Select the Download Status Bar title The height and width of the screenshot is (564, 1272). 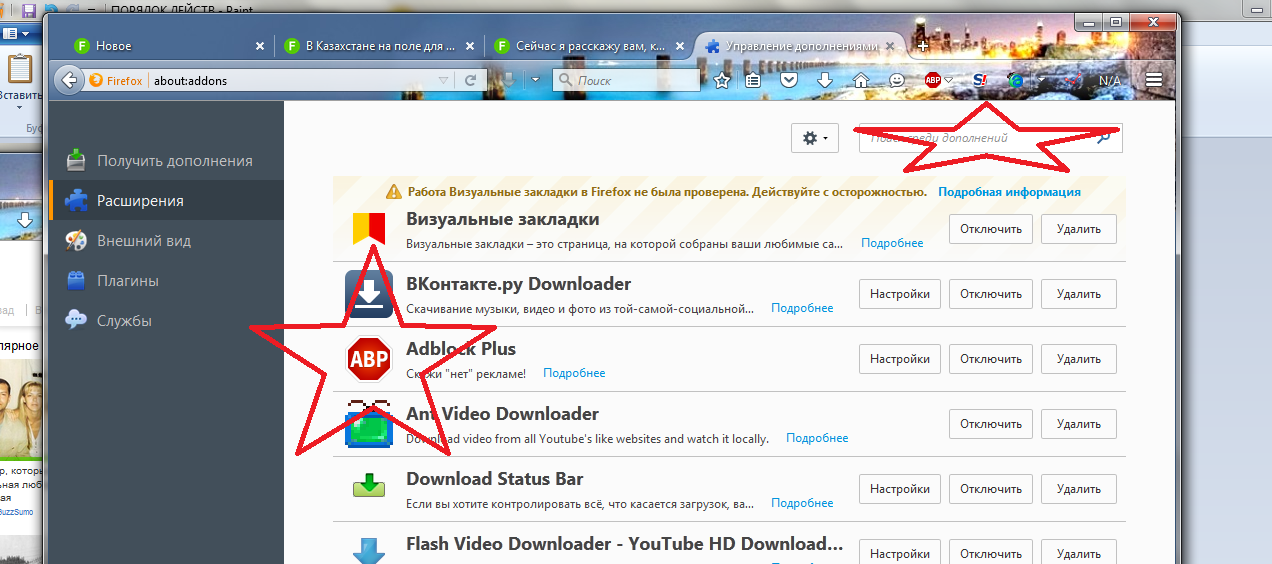point(495,479)
